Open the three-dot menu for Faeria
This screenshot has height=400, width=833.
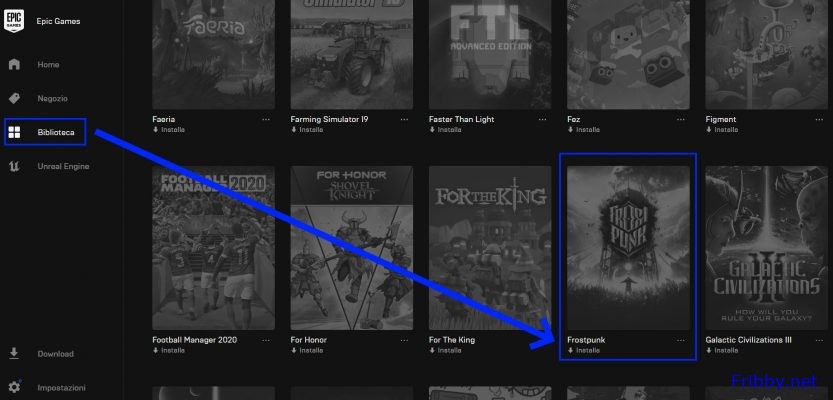pos(266,120)
